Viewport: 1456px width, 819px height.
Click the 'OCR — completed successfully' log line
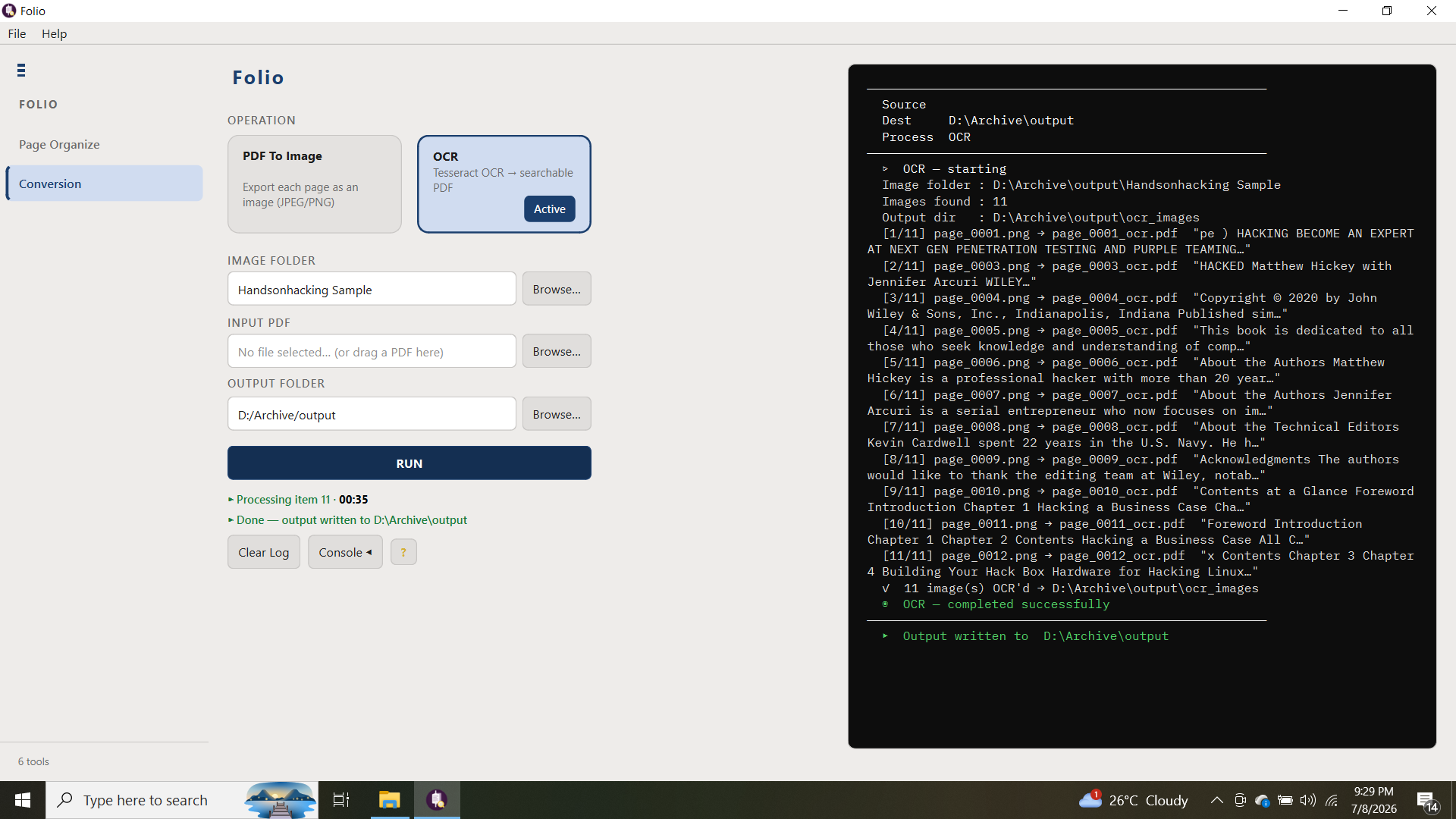(x=996, y=604)
